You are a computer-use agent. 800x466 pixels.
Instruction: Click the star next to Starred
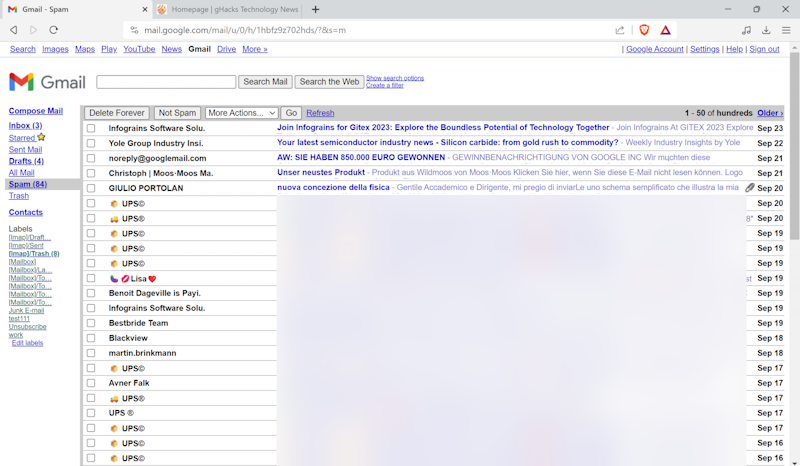click(x=41, y=137)
